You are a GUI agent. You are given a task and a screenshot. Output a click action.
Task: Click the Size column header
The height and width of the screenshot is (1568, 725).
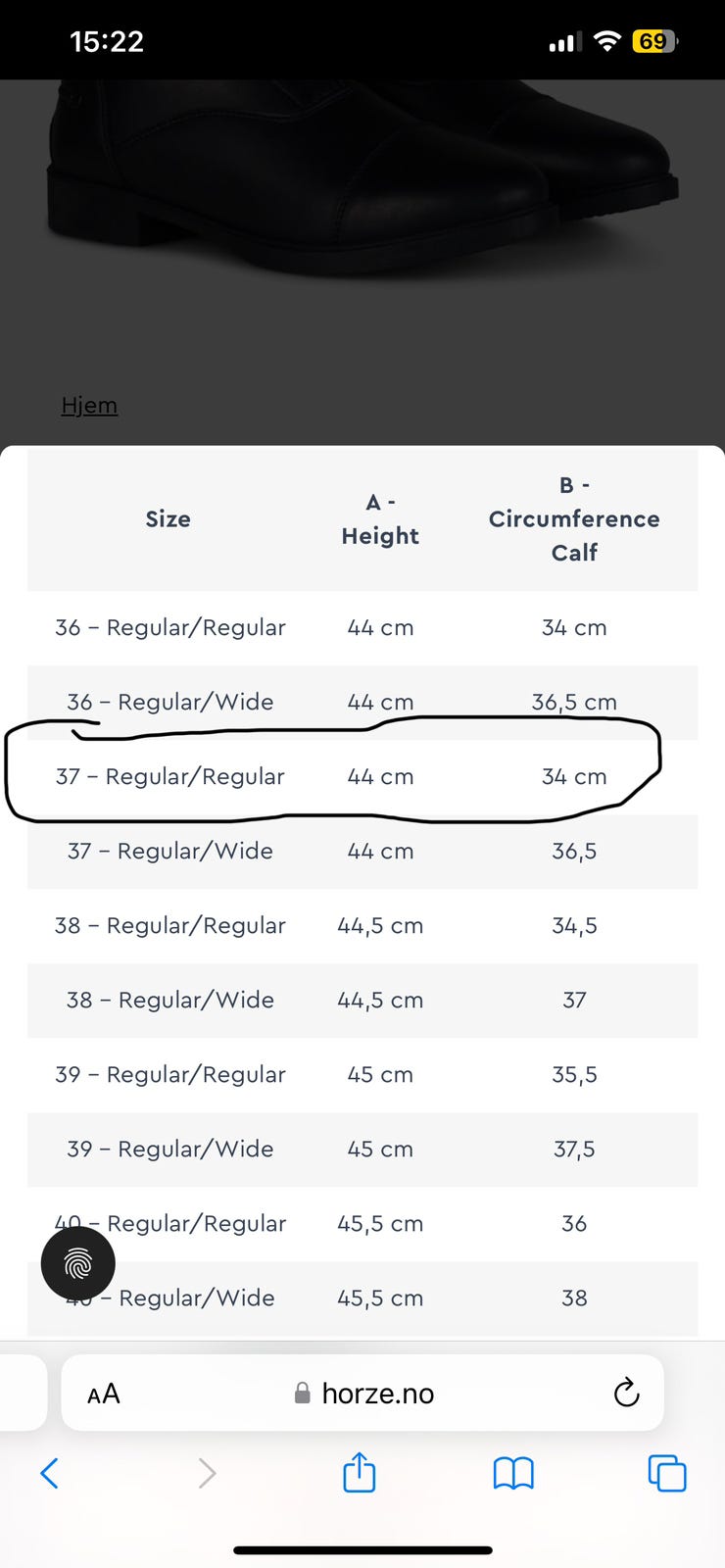click(x=169, y=518)
